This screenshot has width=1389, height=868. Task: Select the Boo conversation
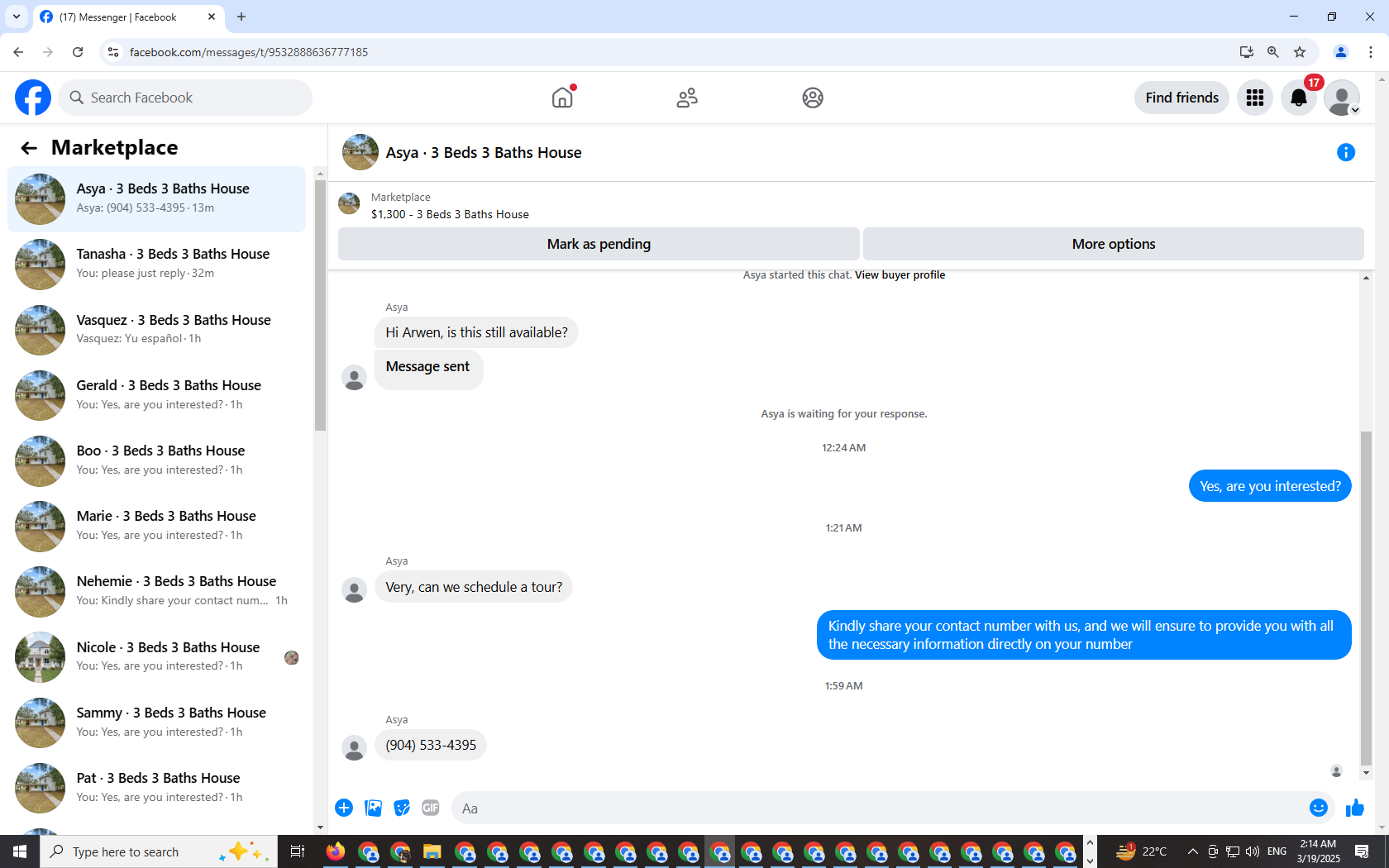tap(156, 460)
